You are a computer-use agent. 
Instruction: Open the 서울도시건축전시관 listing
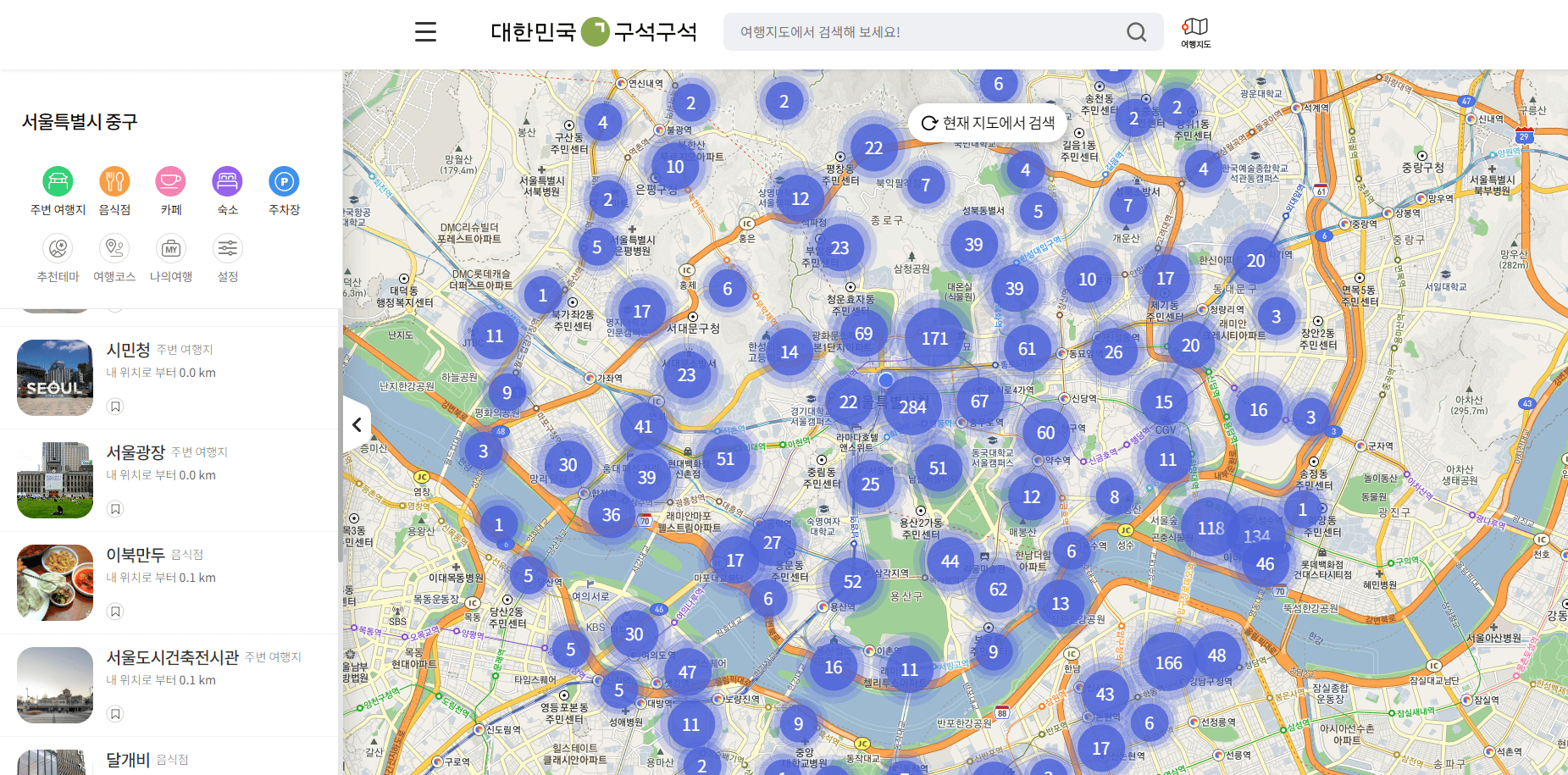coord(172,657)
